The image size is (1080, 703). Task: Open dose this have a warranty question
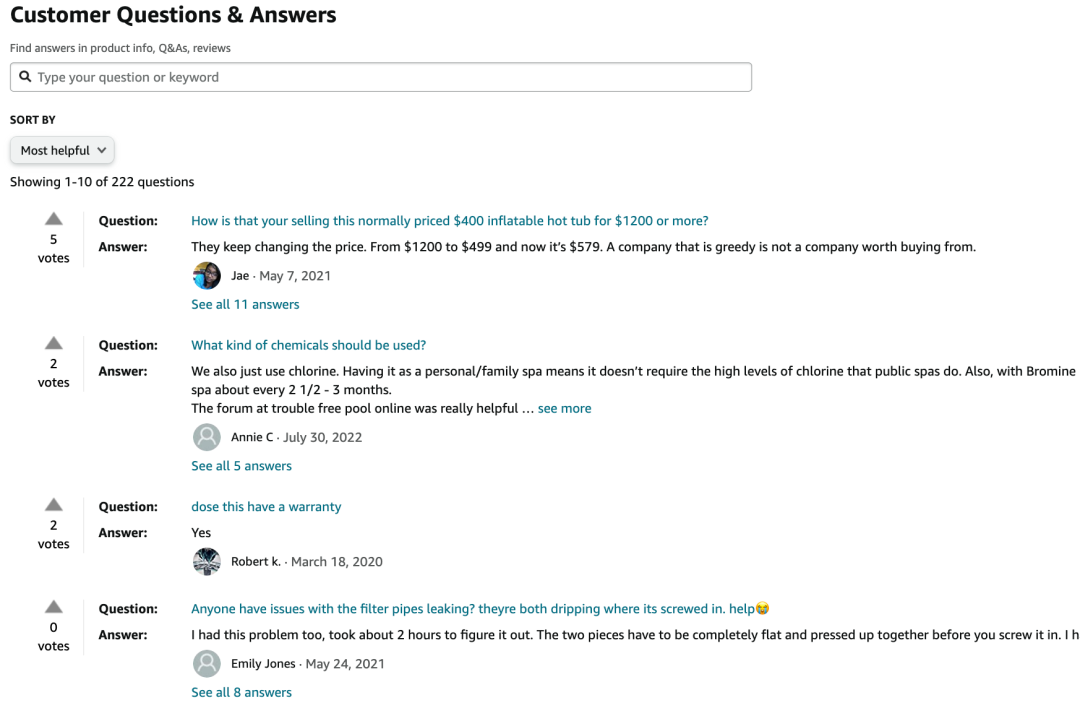[266, 507]
